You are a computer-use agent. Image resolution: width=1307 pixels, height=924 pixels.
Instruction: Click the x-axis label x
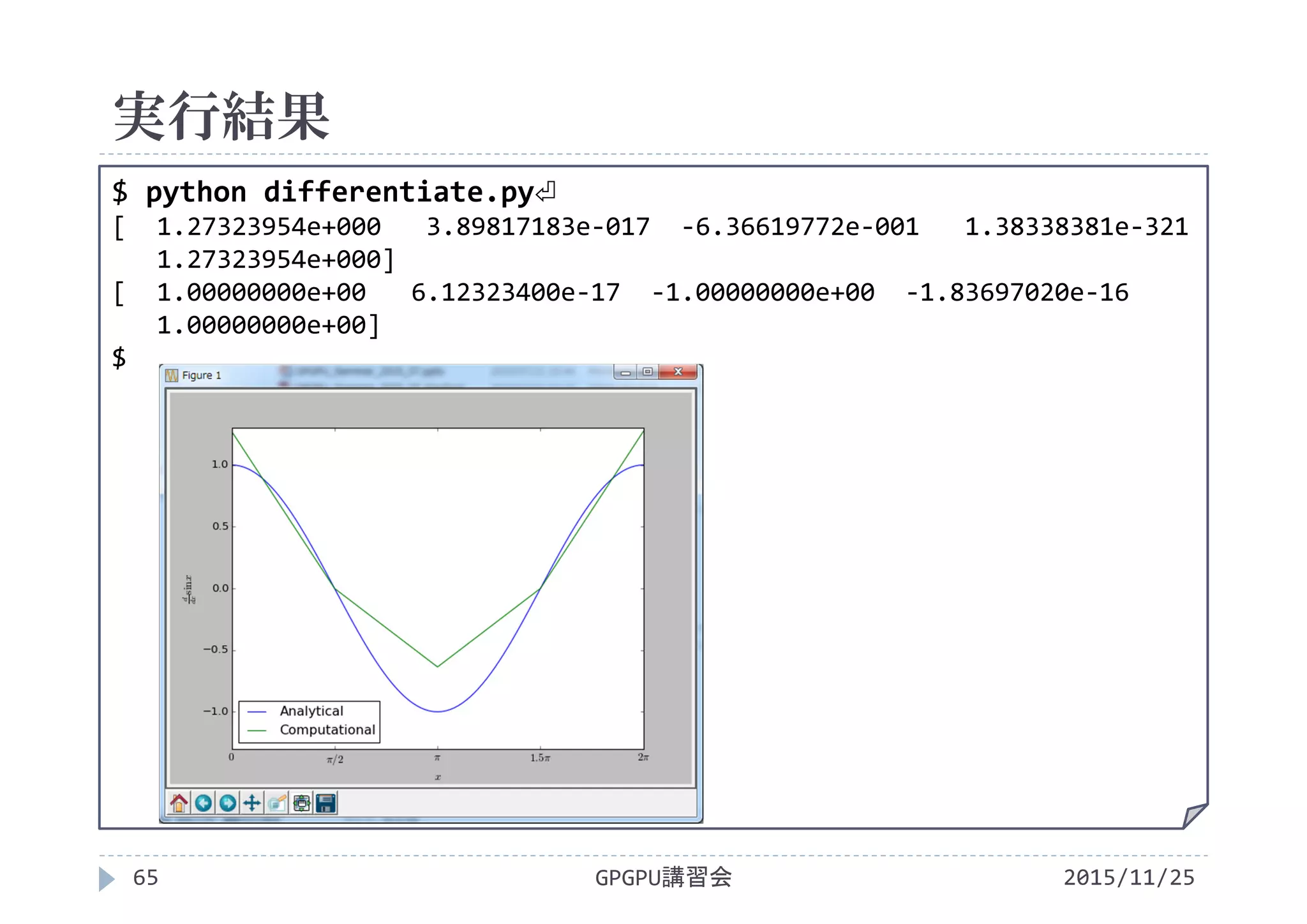438,777
